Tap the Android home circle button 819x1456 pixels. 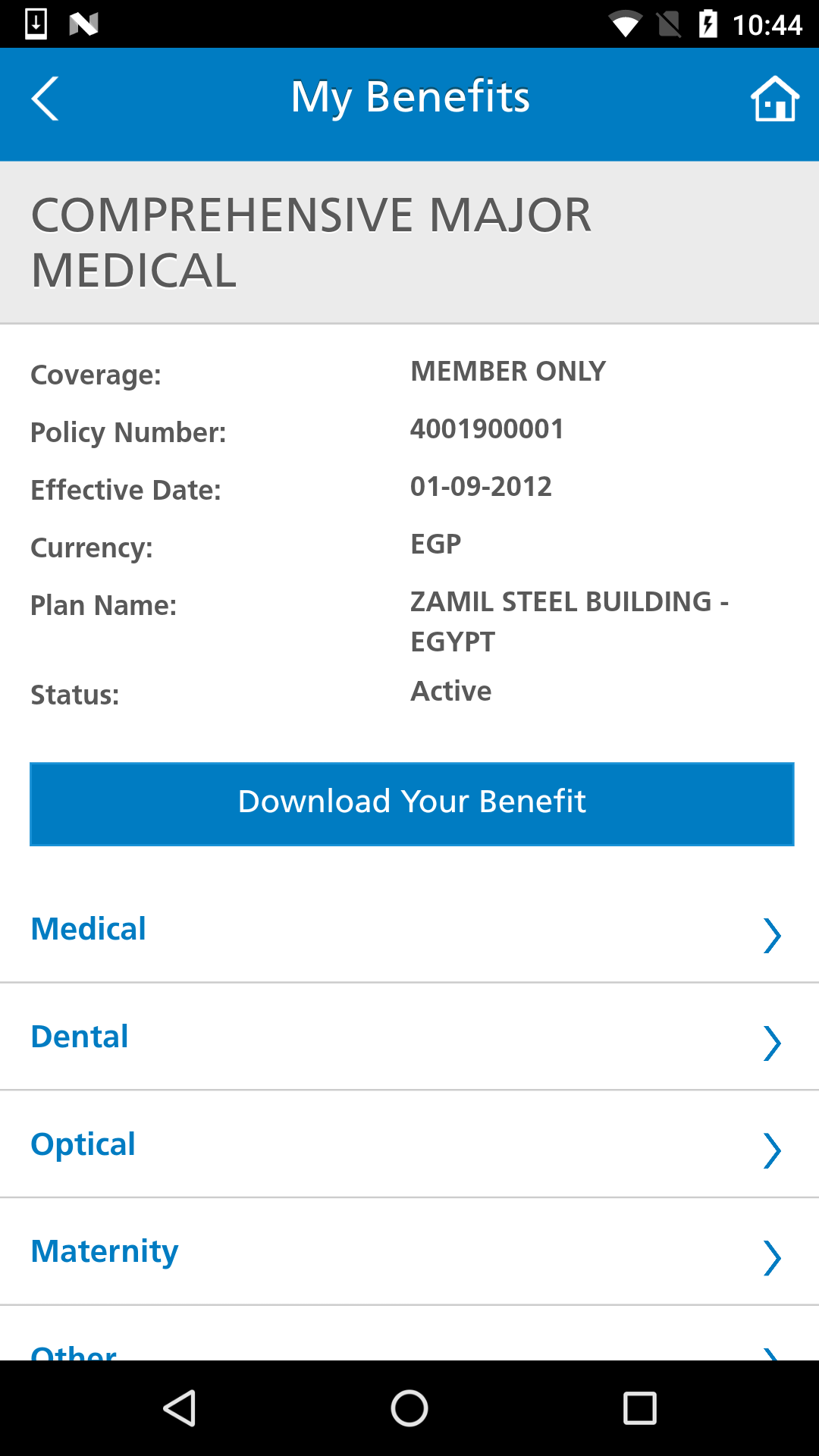pos(409,1408)
